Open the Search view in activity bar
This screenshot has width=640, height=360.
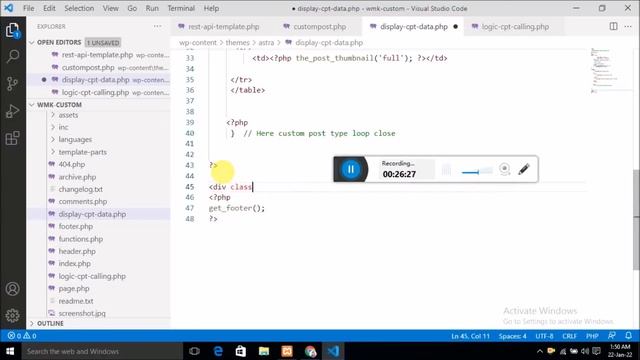(x=13, y=56)
